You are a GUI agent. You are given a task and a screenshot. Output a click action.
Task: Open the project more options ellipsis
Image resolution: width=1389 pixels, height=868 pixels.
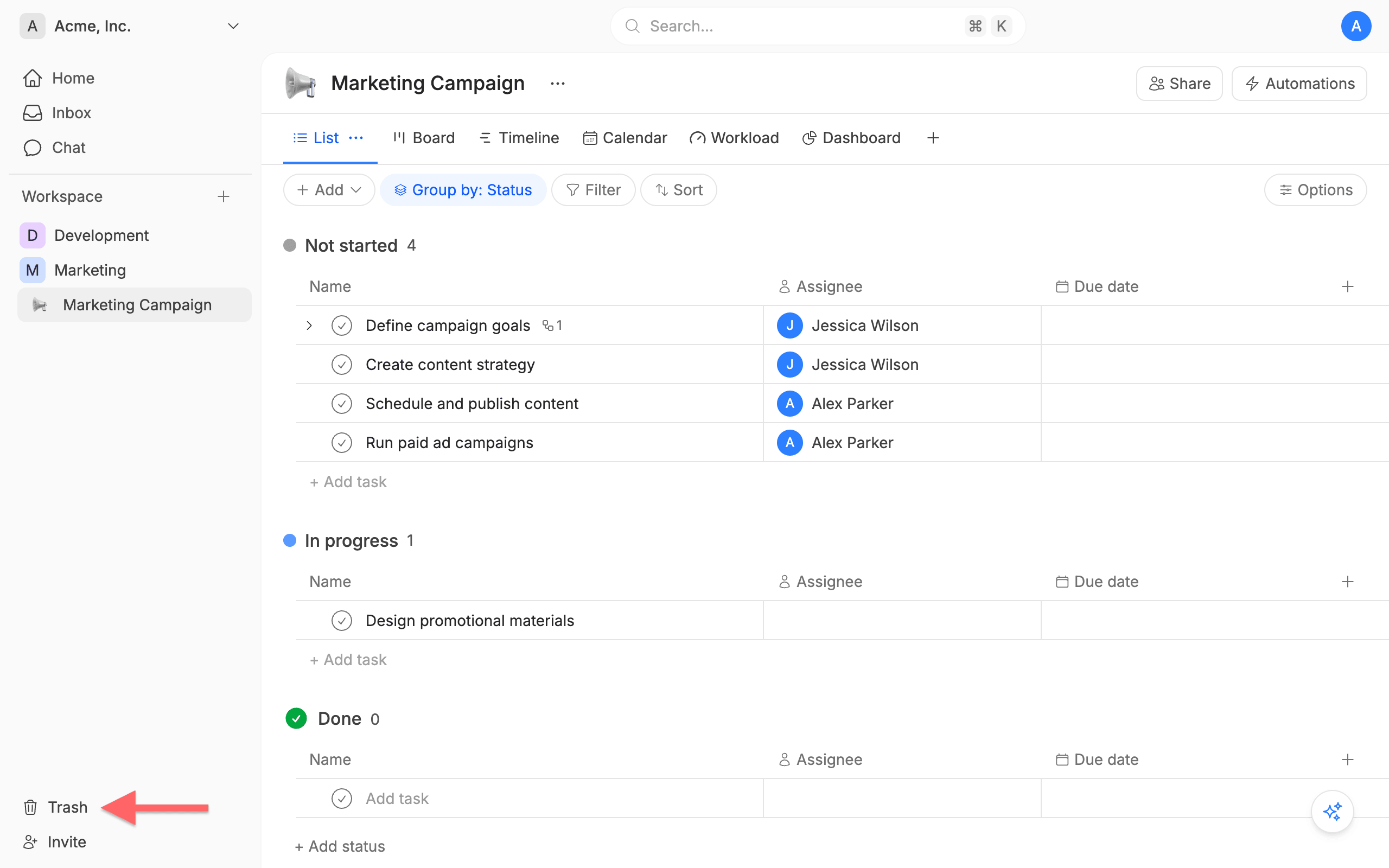coord(557,84)
